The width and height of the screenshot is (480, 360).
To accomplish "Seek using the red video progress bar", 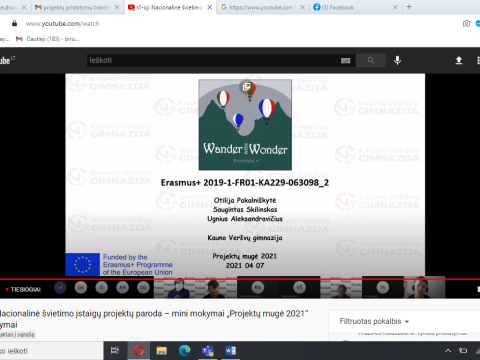I will pyautogui.click(x=240, y=279).
